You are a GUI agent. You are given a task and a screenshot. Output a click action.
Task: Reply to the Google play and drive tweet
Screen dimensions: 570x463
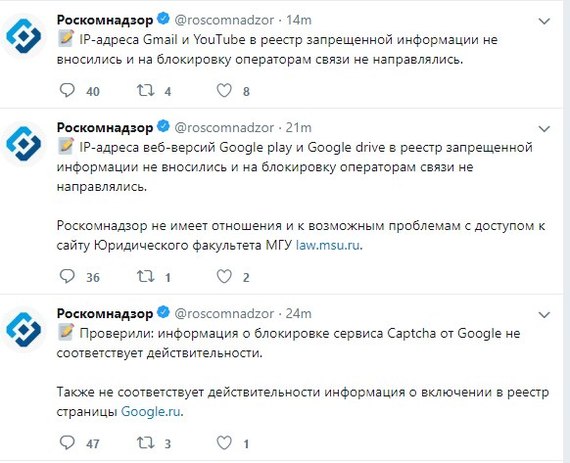tap(67, 277)
